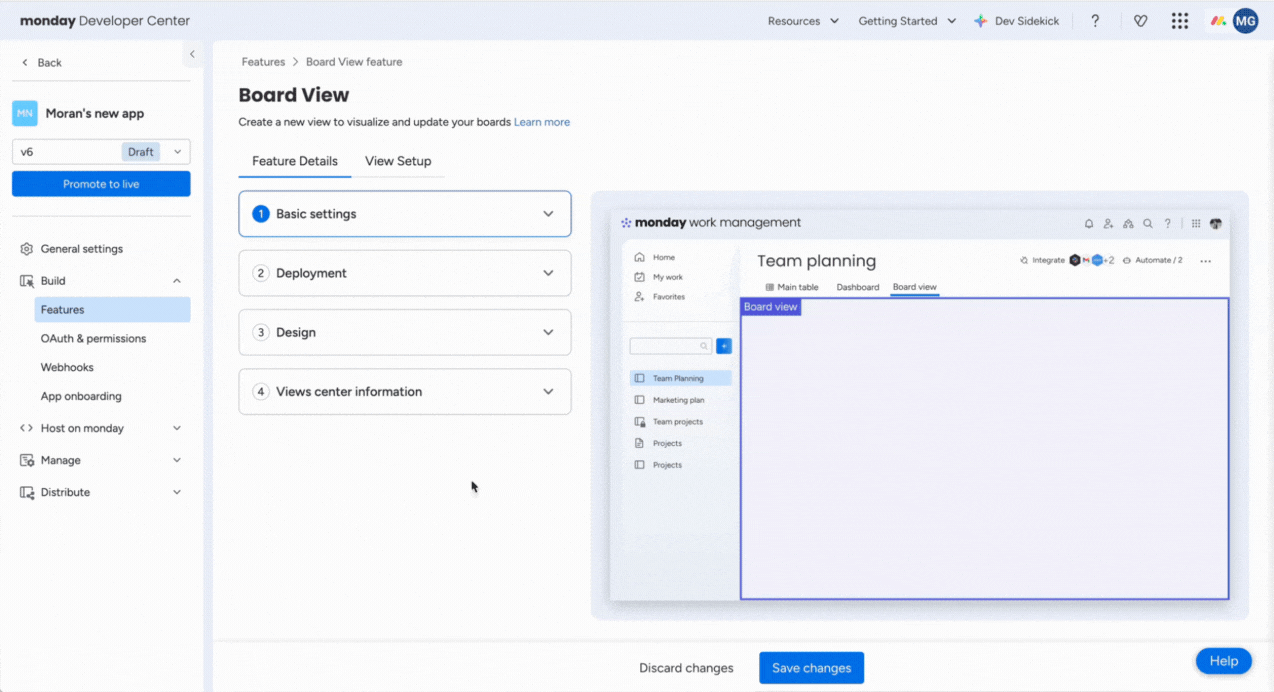Open the Learn more link
Image resolution: width=1274 pixels, height=692 pixels.
pyautogui.click(x=541, y=122)
